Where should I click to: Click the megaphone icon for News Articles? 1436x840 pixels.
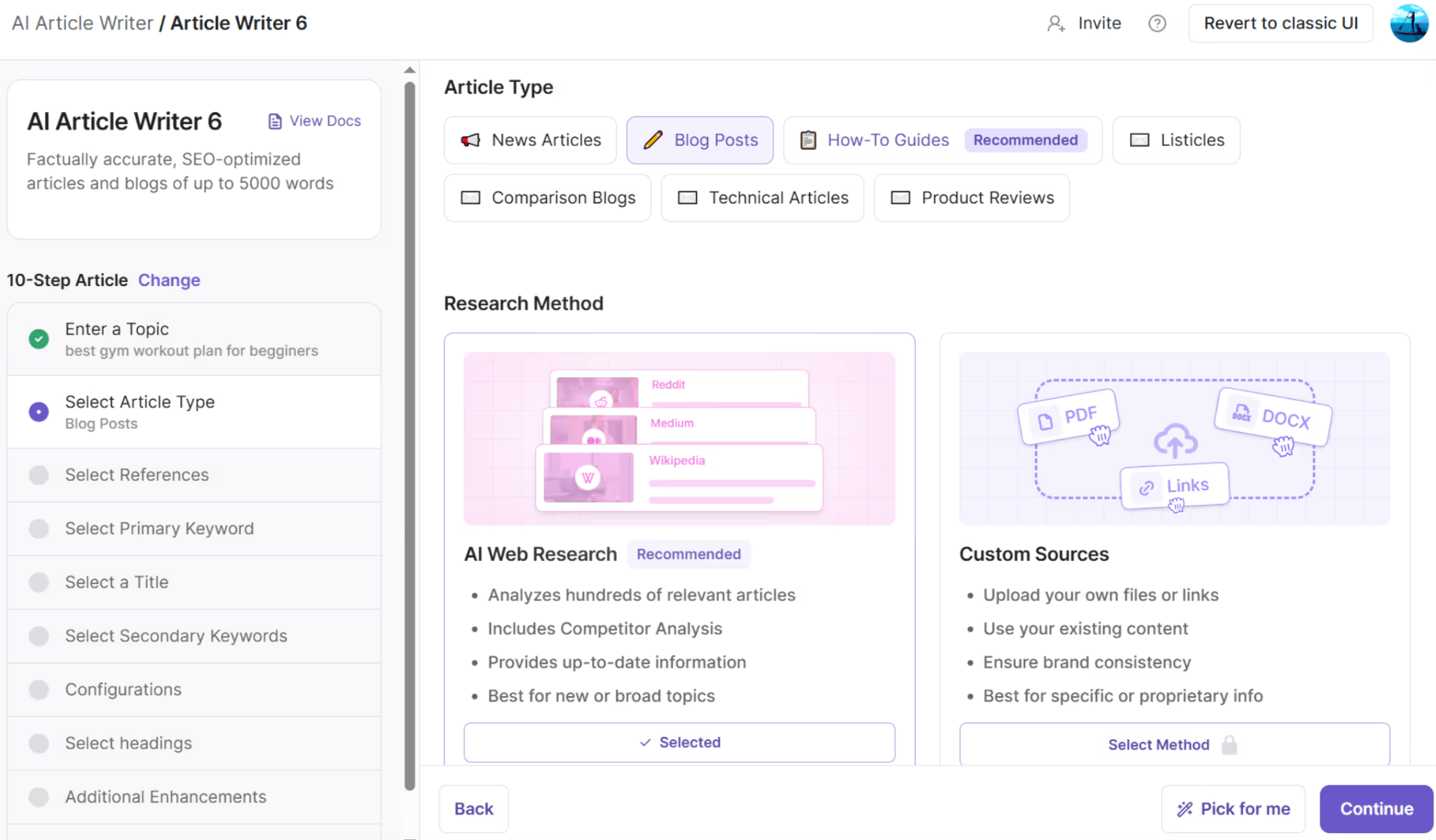pos(470,140)
